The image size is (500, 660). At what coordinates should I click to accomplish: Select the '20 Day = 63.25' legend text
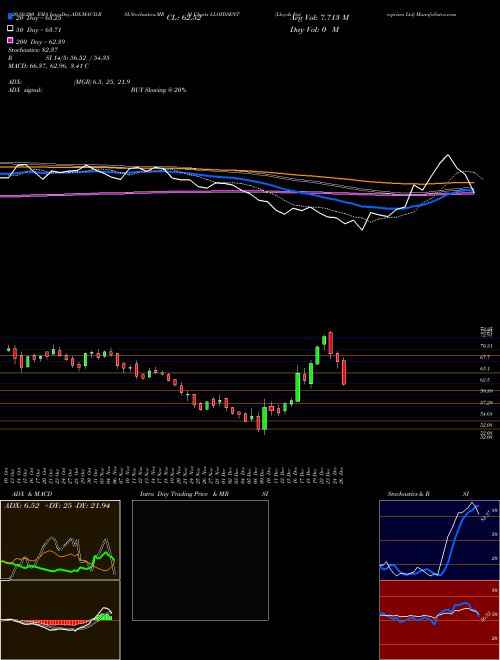pyautogui.click(x=38, y=18)
